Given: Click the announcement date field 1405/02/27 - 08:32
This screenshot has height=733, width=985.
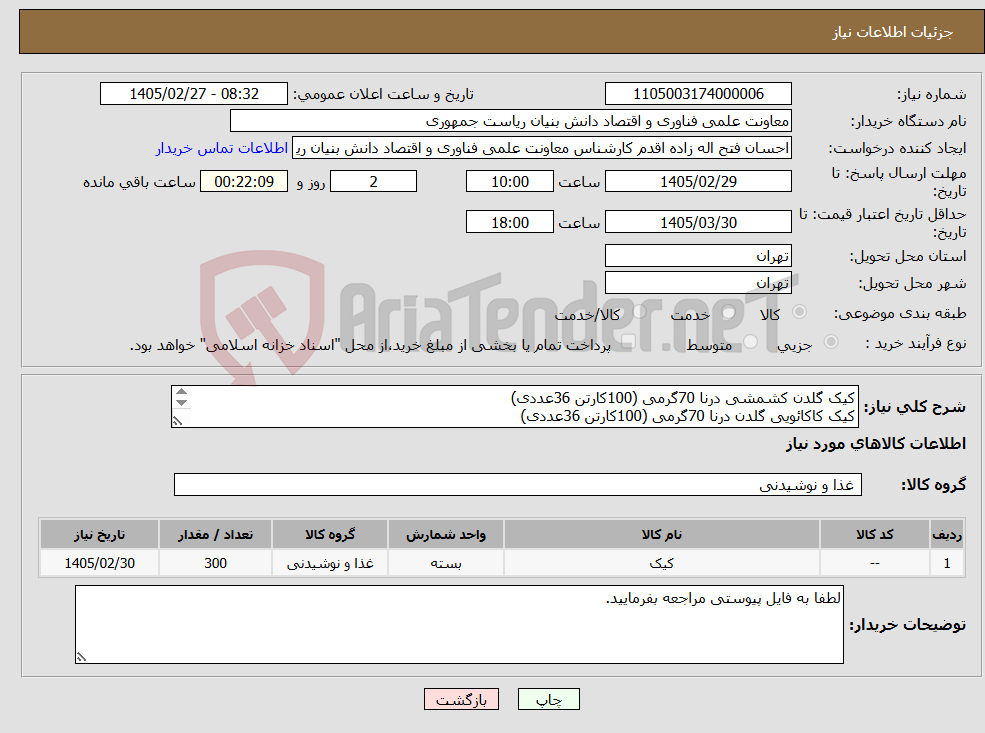Looking at the screenshot, I should [x=193, y=94].
